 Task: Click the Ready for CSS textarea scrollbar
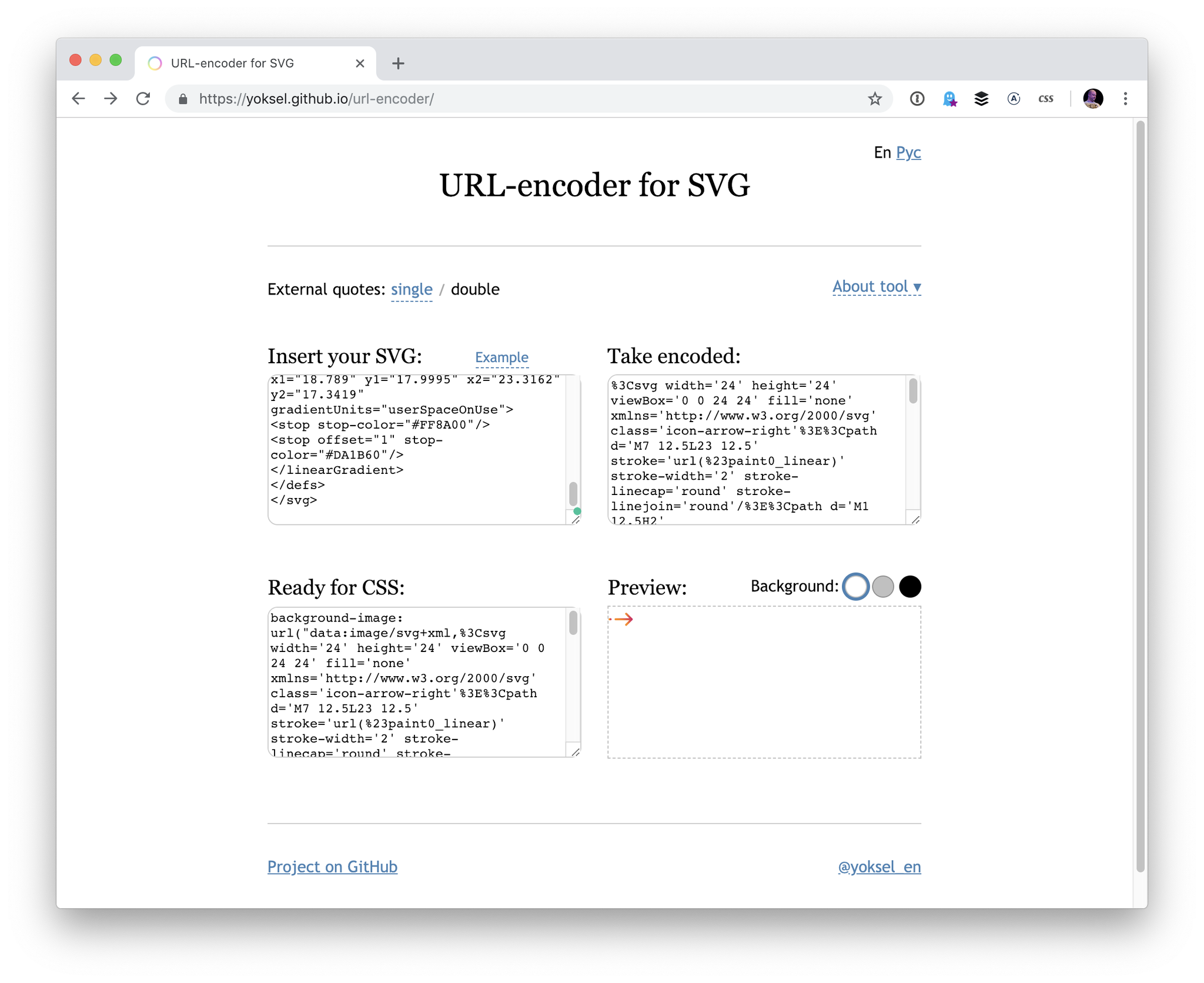pos(573,623)
